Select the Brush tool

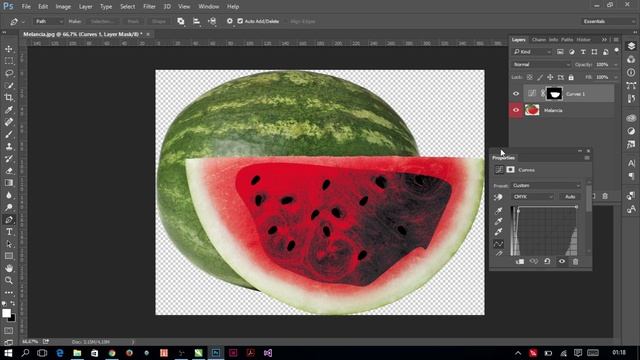(9, 134)
